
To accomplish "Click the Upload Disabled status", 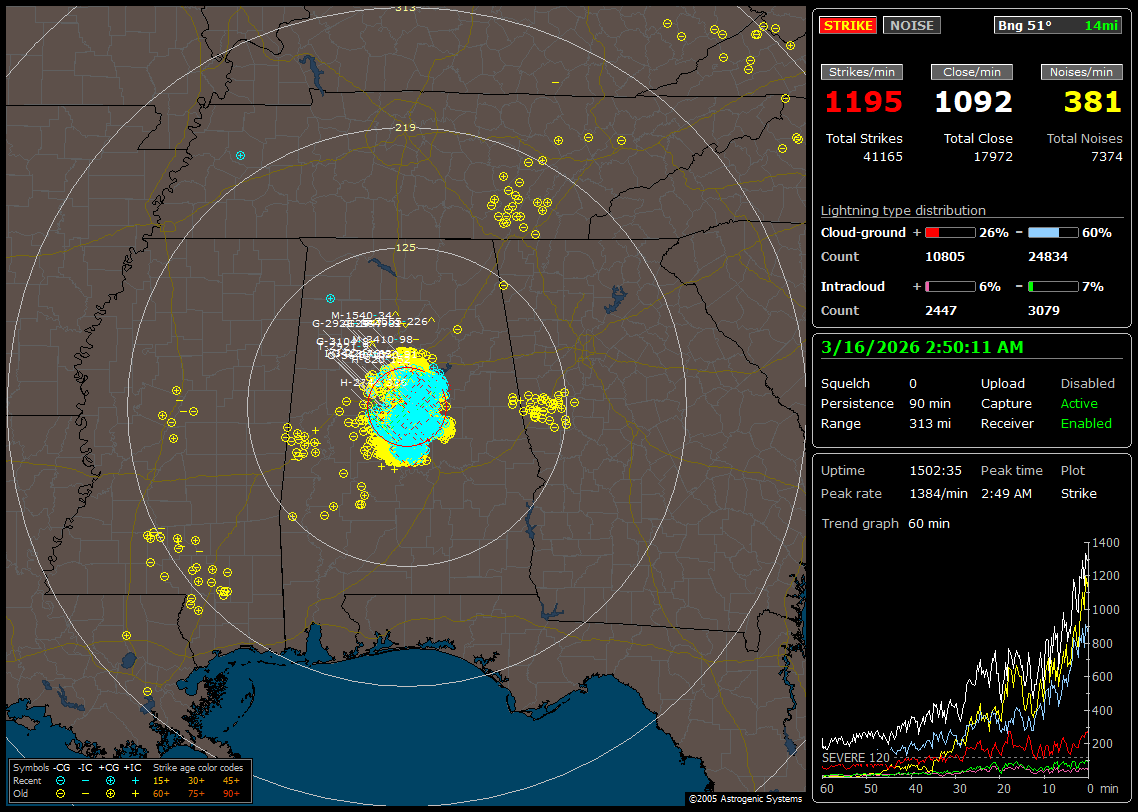I will (x=1087, y=383).
